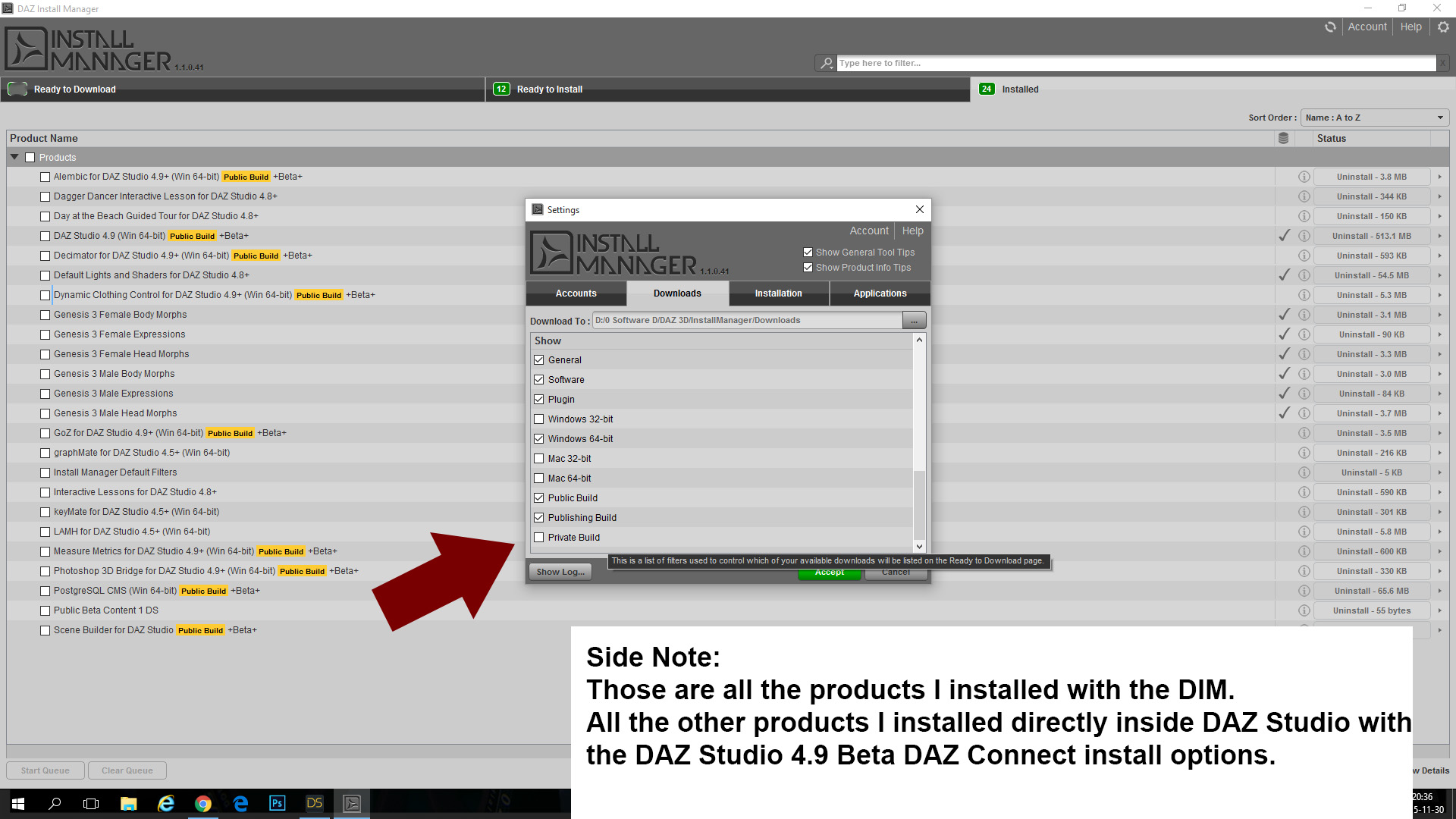Open the Sort Order dropdown
This screenshot has width=1456, height=819.
(1374, 118)
